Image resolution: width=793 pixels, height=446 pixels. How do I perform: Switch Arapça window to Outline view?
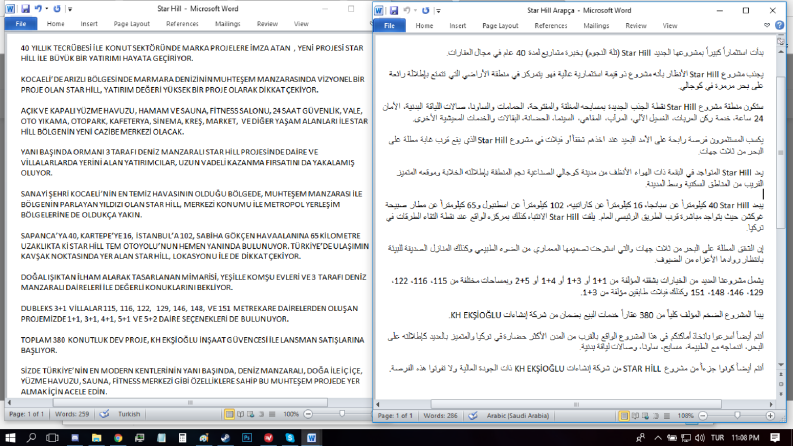pyautogui.click(x=656, y=416)
